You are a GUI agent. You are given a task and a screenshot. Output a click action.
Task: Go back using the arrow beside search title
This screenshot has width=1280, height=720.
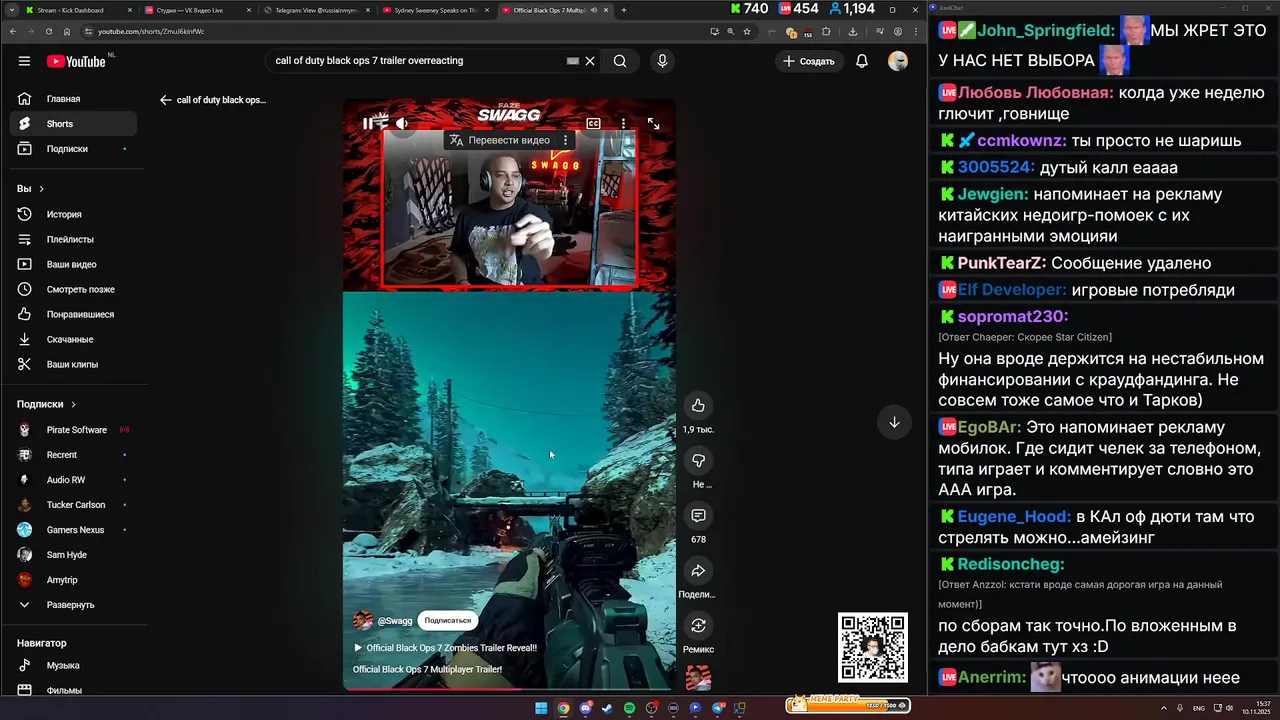(x=166, y=100)
